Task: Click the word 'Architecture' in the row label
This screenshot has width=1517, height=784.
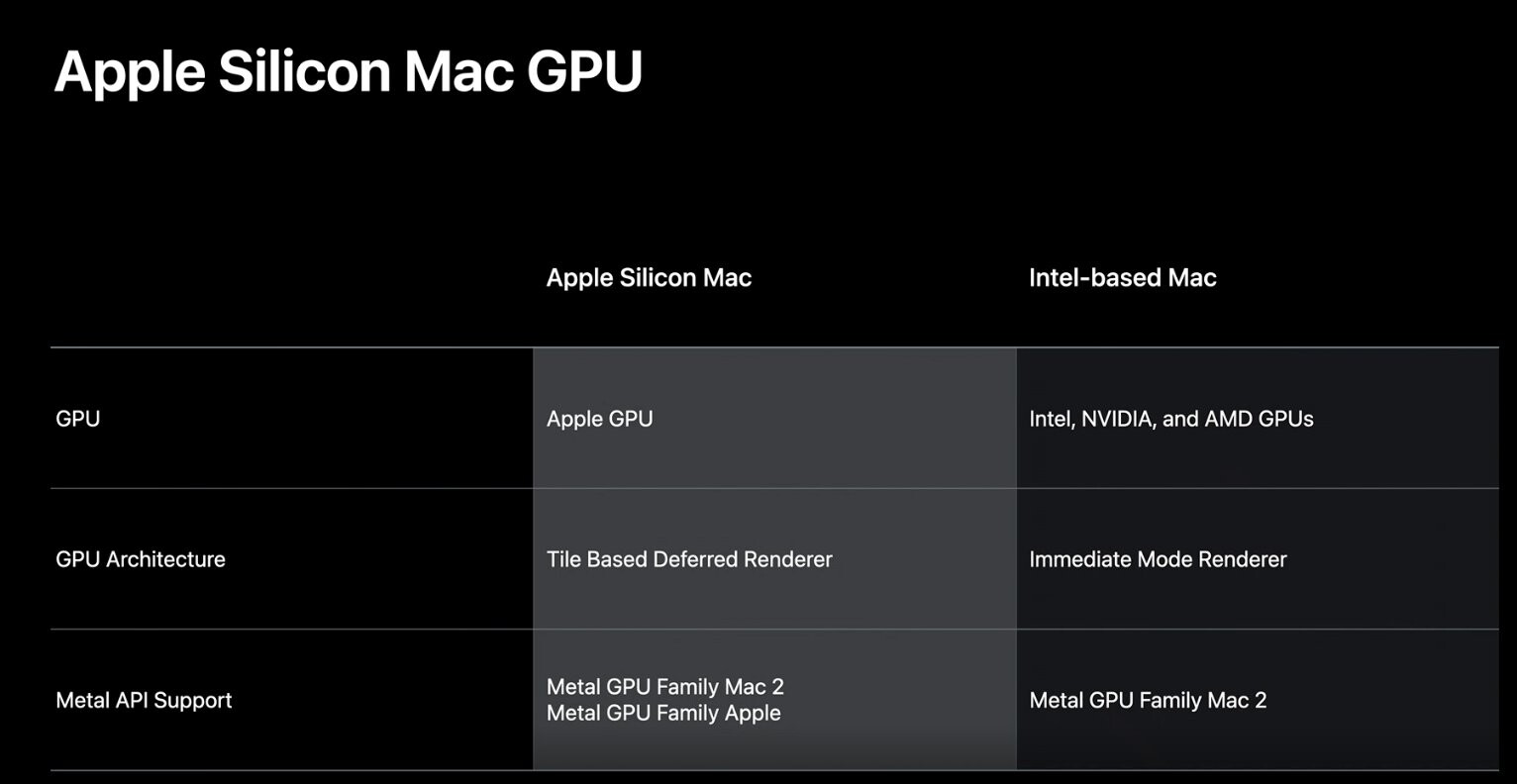Action: pyautogui.click(x=165, y=559)
